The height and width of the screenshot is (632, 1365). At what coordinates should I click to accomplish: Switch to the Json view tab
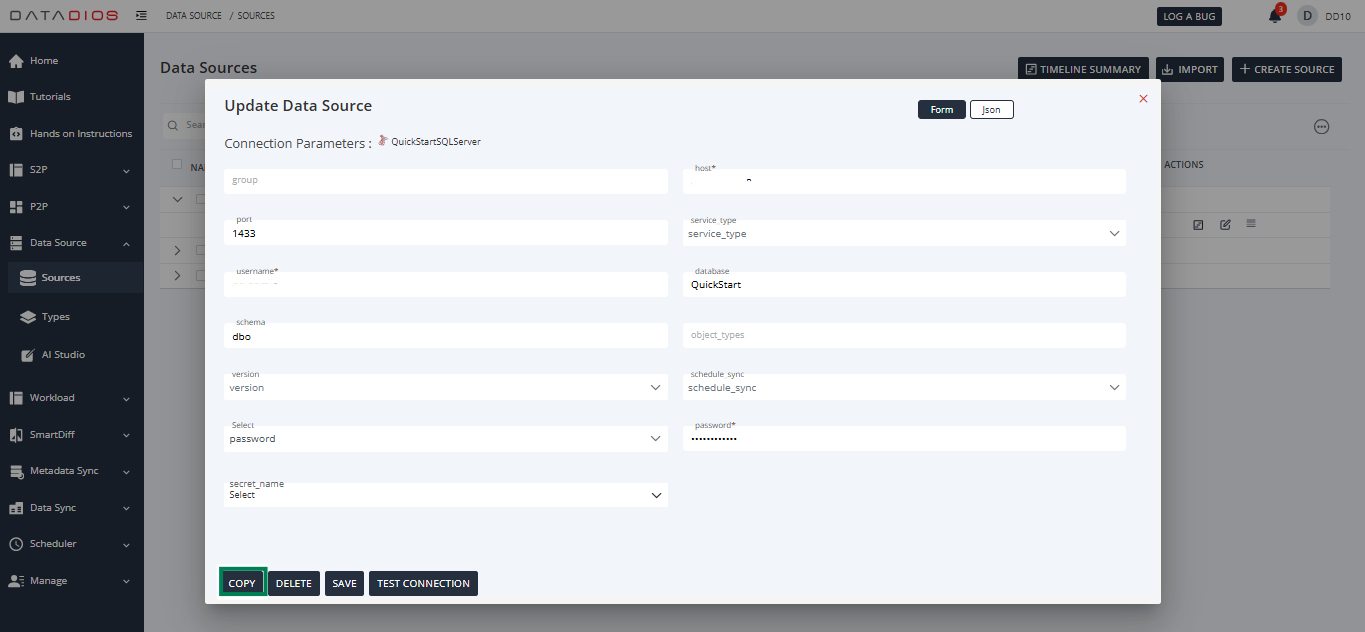coord(991,110)
